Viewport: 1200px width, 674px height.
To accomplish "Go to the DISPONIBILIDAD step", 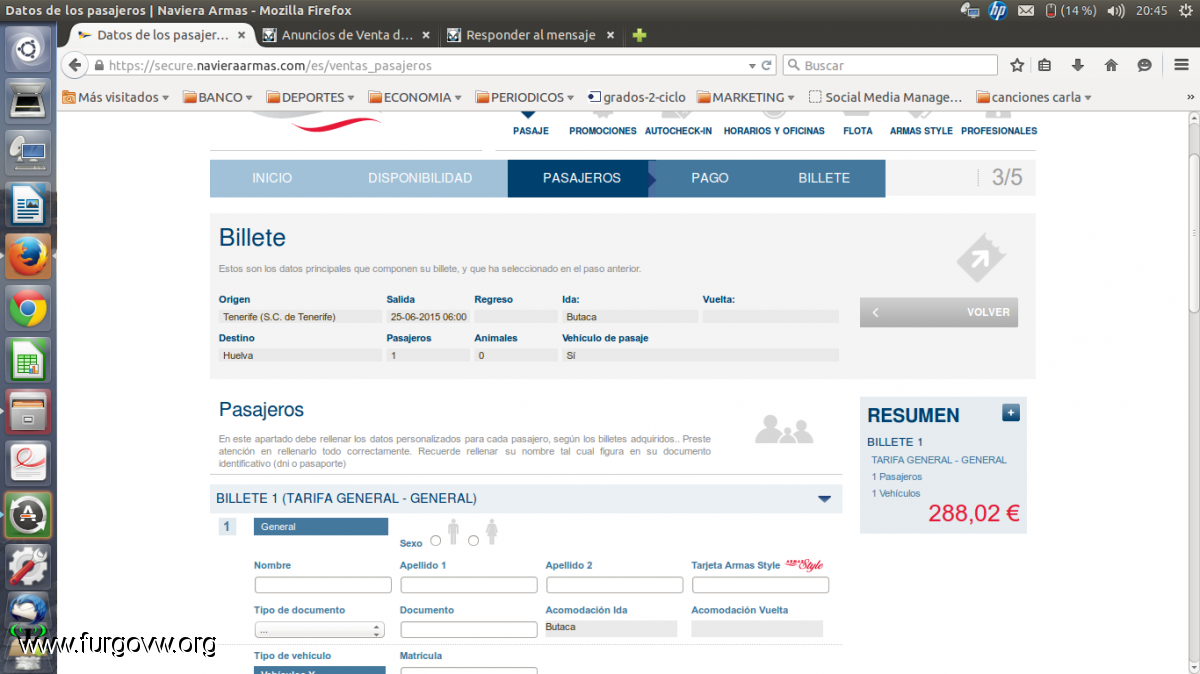I will coord(420,178).
